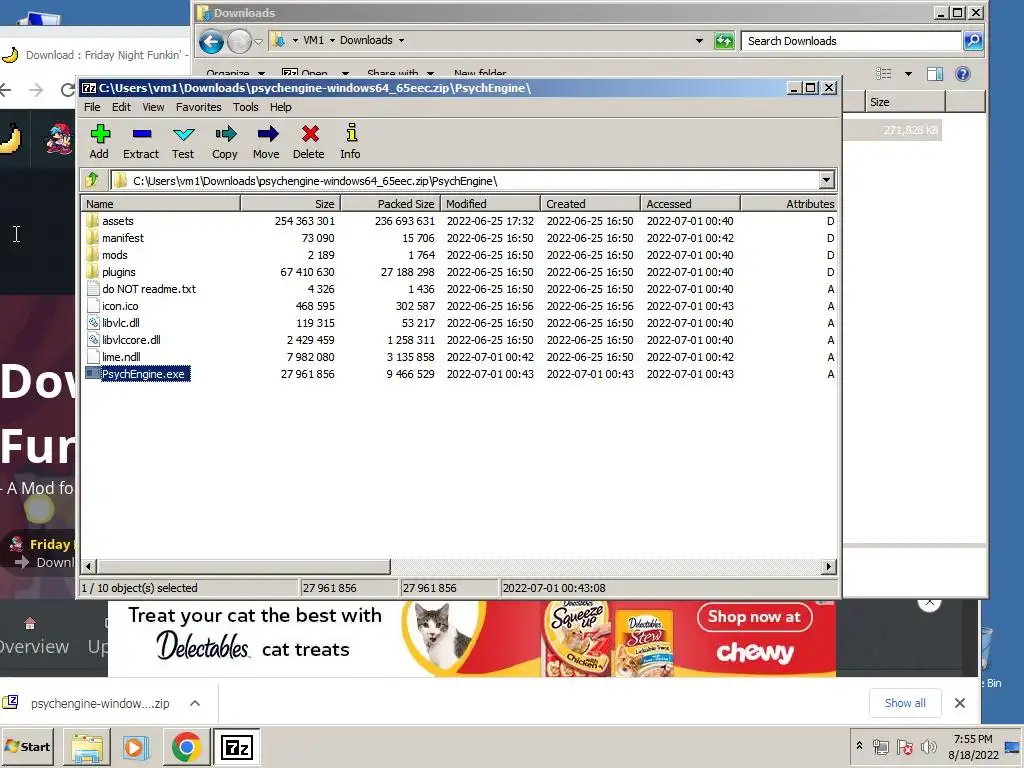
Task: Open Help icon in Downloads window
Action: (x=963, y=74)
